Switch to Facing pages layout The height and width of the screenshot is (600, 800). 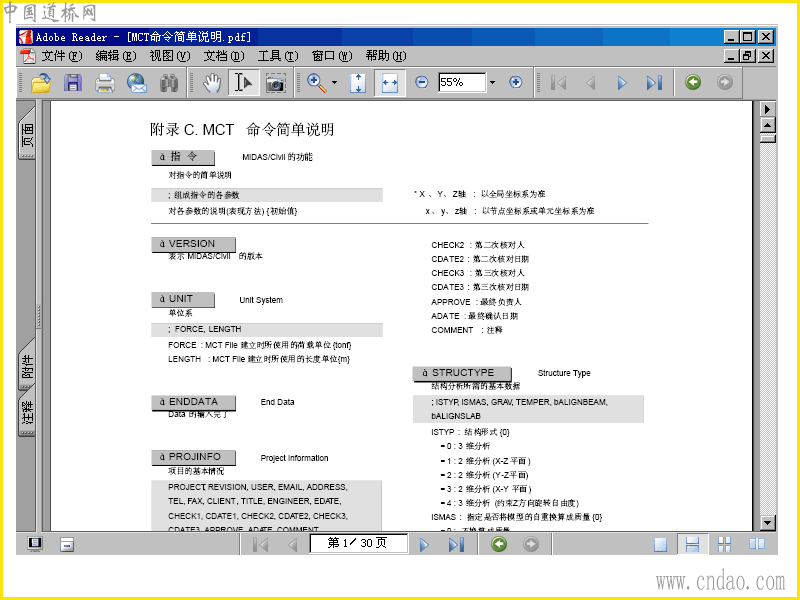[757, 544]
